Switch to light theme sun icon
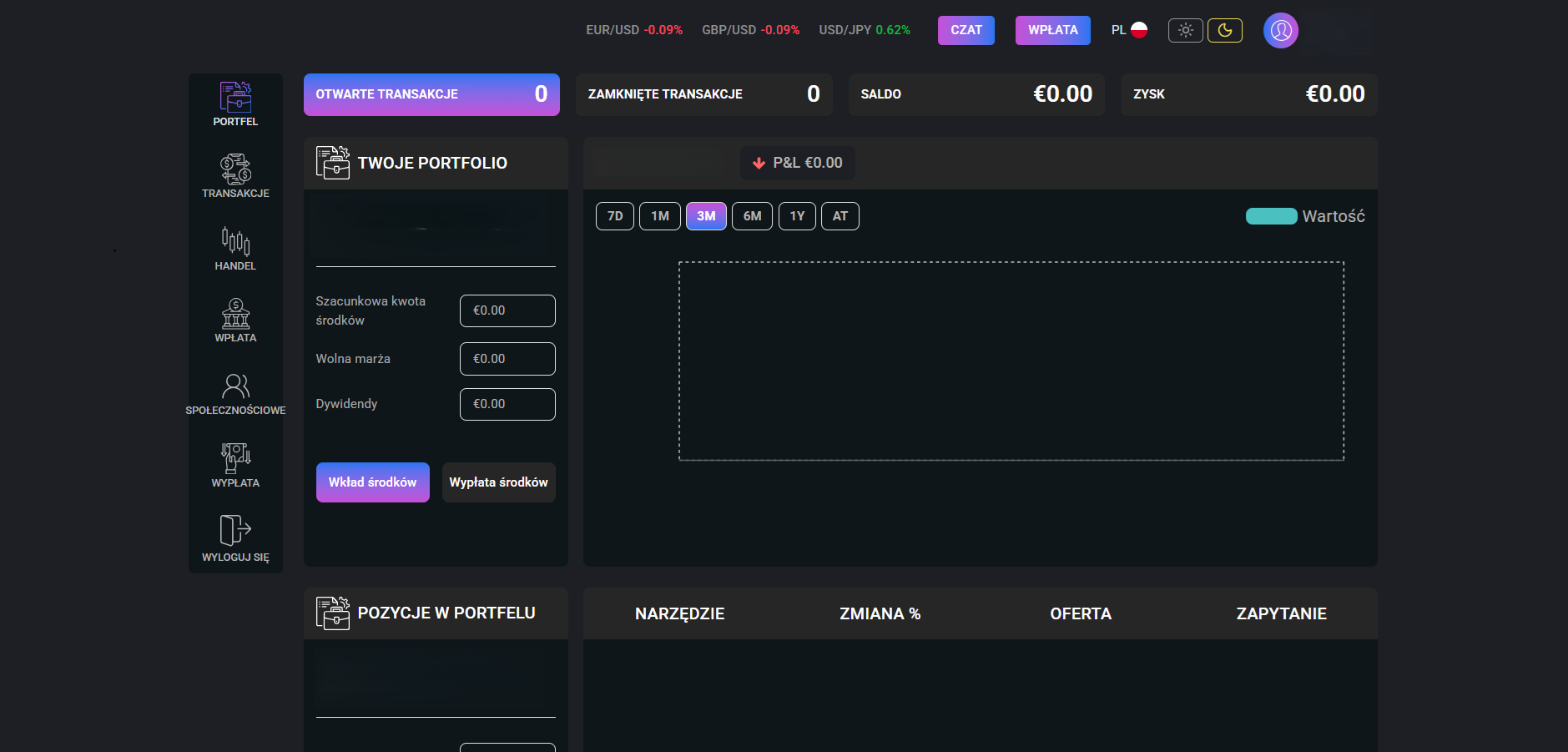 (1186, 31)
